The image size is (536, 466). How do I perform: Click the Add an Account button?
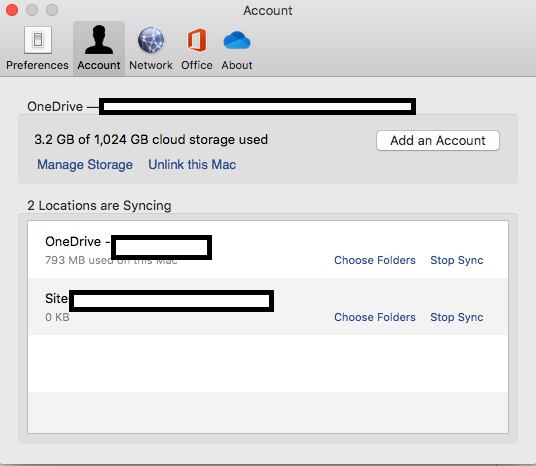tap(438, 141)
